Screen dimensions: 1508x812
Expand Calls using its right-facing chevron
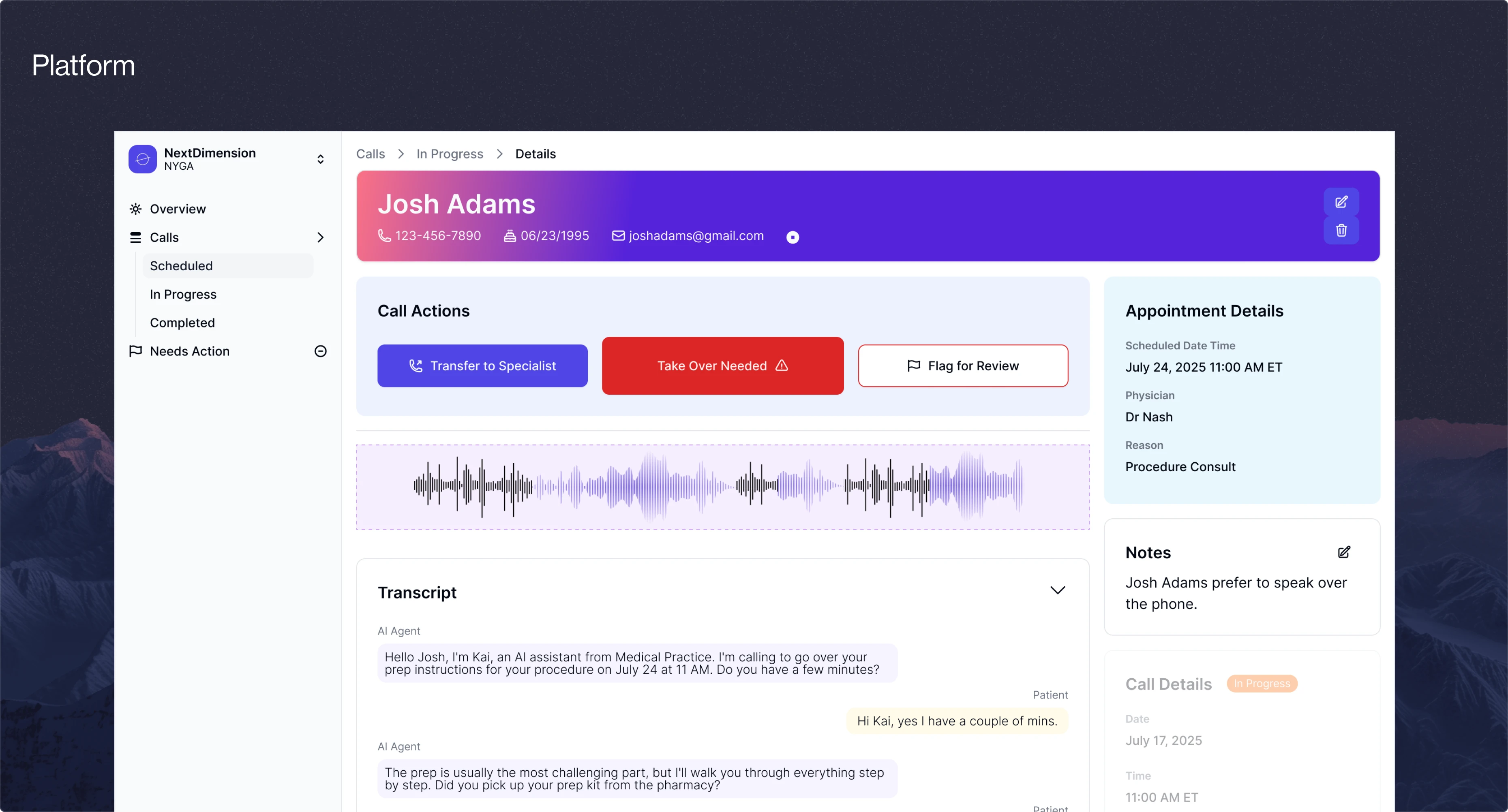coord(320,237)
